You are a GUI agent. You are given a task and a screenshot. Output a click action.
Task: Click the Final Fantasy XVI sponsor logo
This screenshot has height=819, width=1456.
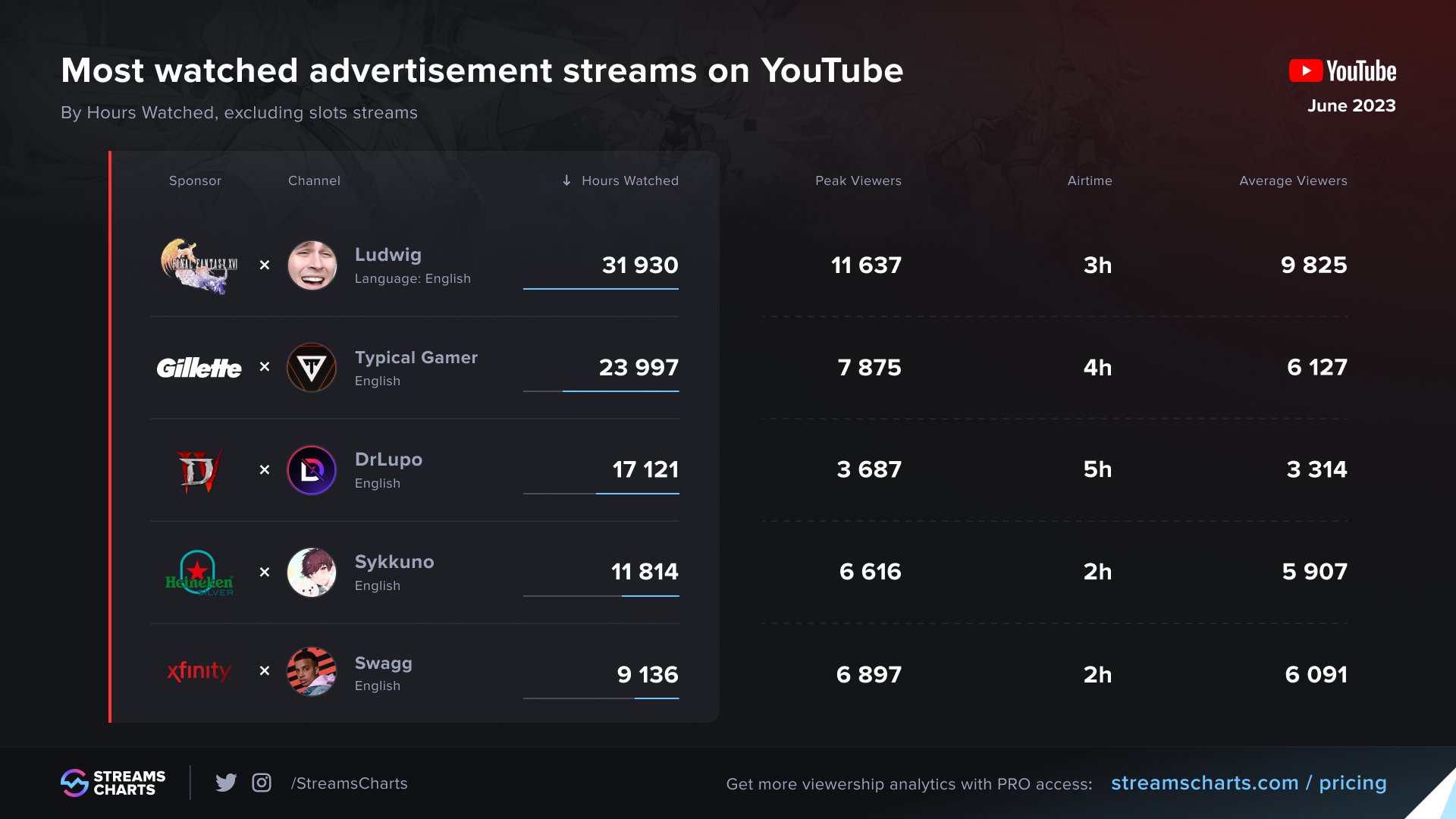pos(199,265)
